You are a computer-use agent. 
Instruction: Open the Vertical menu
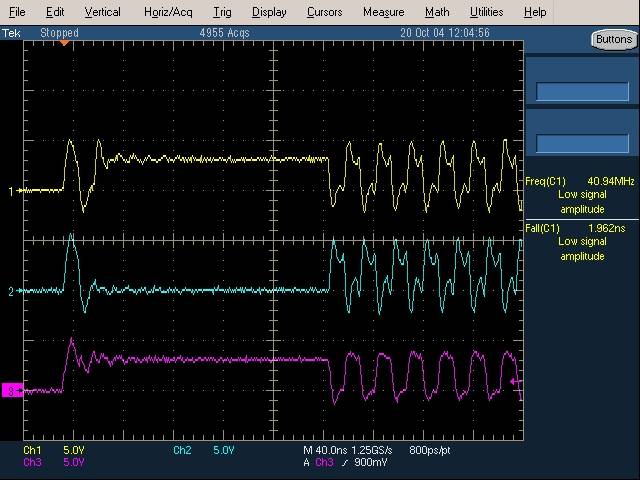coord(102,12)
